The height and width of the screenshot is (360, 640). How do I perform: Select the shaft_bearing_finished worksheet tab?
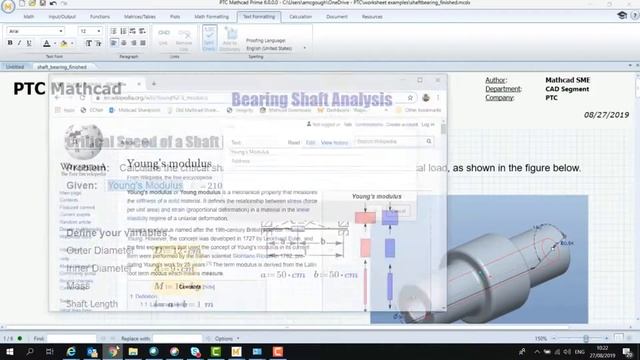[62, 67]
